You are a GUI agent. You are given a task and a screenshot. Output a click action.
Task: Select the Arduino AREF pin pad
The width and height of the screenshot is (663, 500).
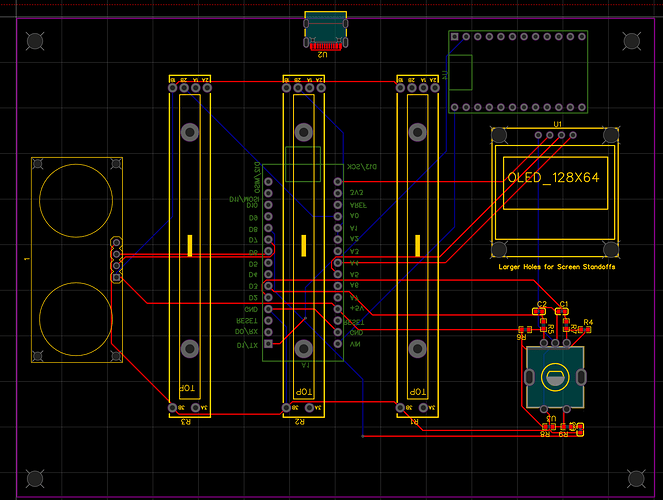[x=337, y=205]
